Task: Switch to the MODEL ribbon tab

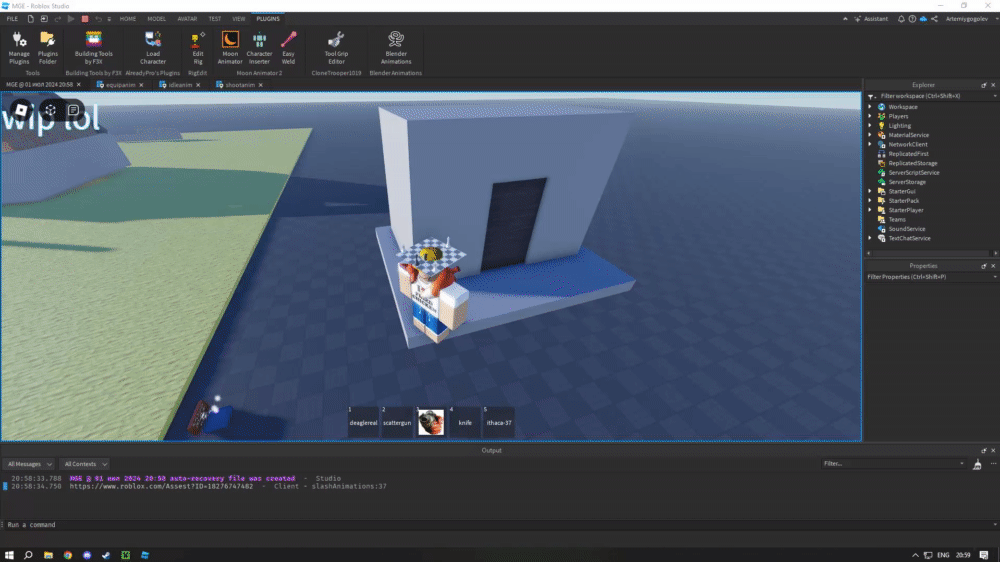Action: pos(156,19)
